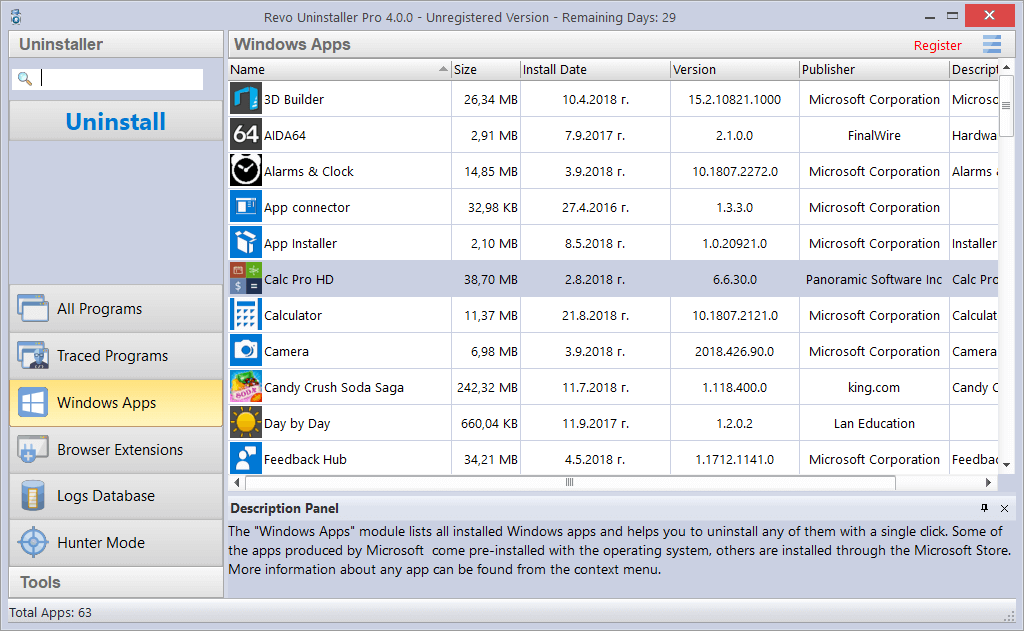Viewport: 1024px width, 631px height.
Task: Open the Register link
Action: click(937, 45)
